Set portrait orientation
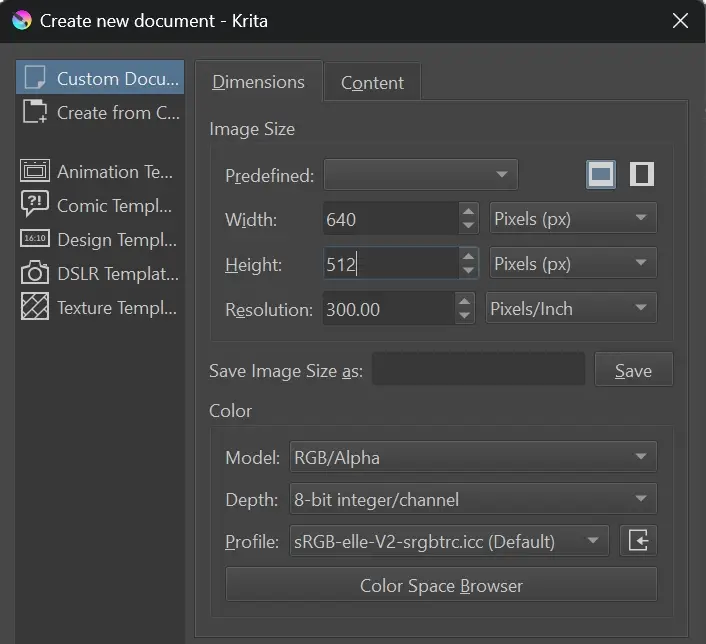This screenshot has width=706, height=644. 642,174
